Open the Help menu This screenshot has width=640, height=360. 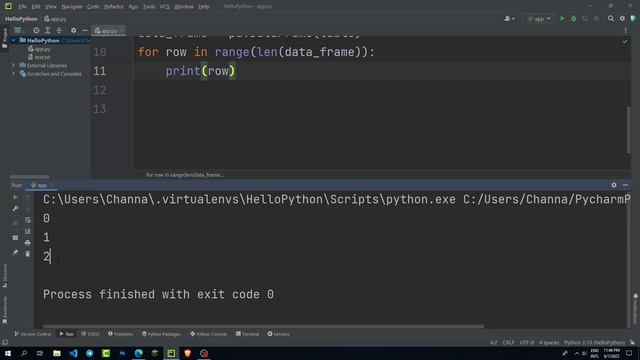[x=204, y=7]
